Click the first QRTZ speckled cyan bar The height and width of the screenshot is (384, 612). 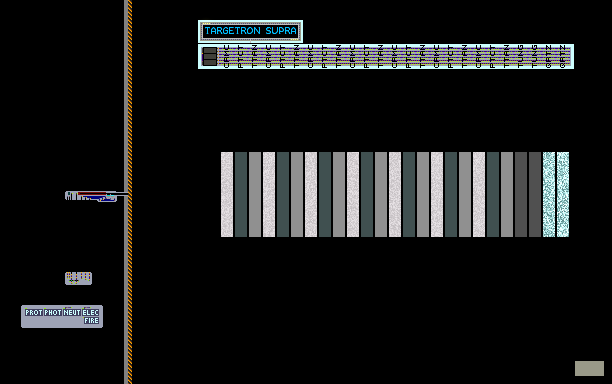click(x=549, y=194)
